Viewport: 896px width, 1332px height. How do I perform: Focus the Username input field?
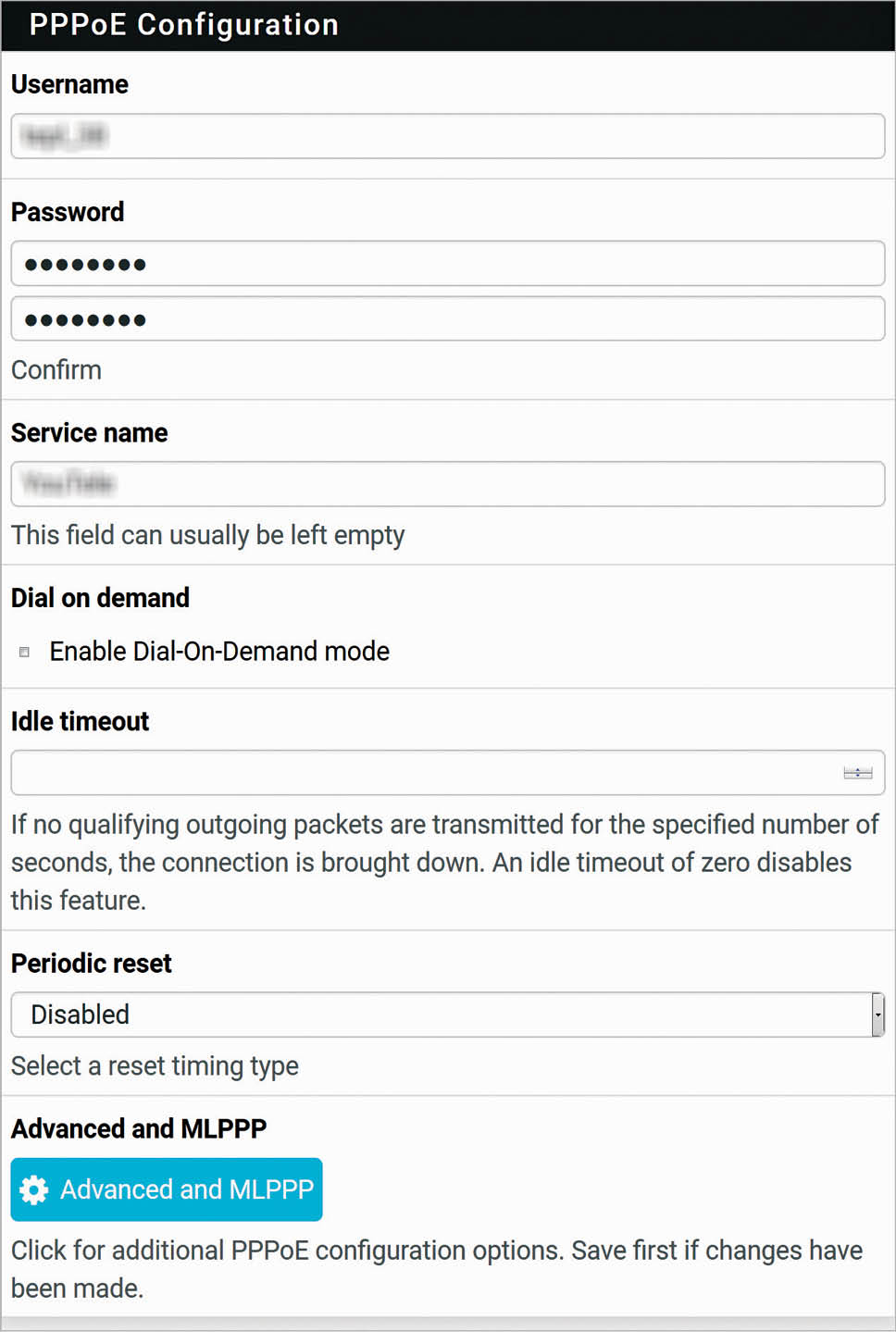click(x=448, y=136)
